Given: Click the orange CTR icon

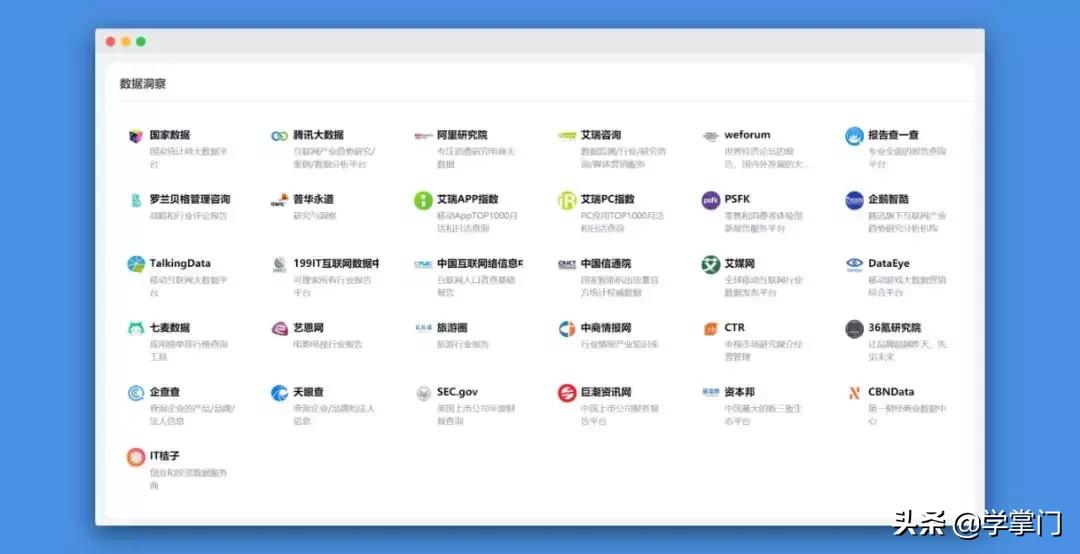Looking at the screenshot, I should [x=710, y=329].
